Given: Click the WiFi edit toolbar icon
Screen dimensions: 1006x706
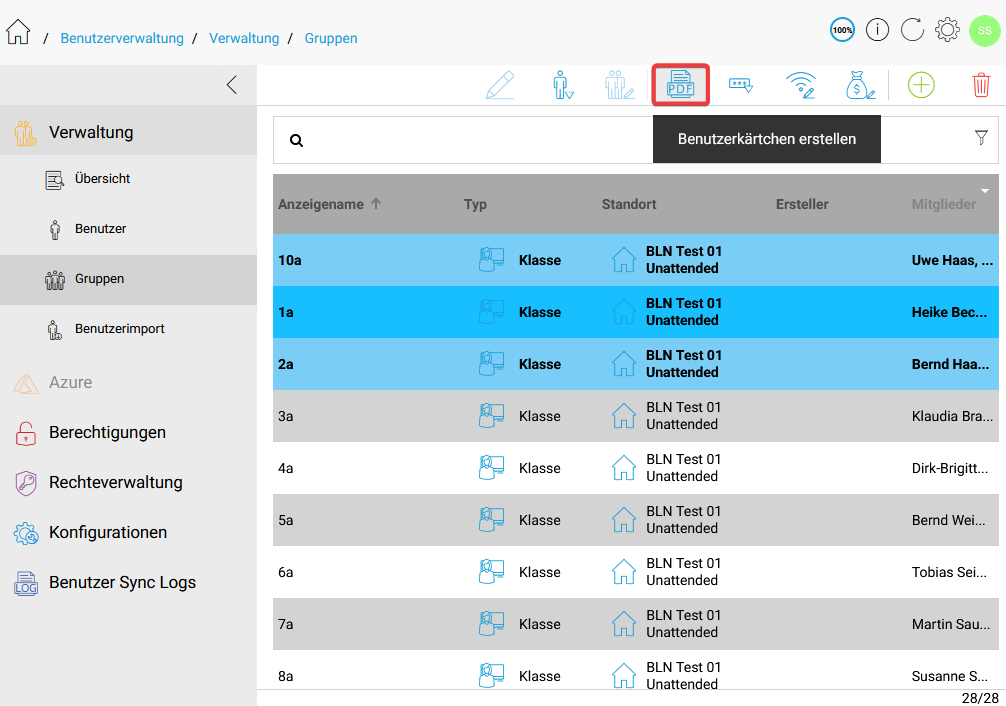Looking at the screenshot, I should click(x=801, y=85).
